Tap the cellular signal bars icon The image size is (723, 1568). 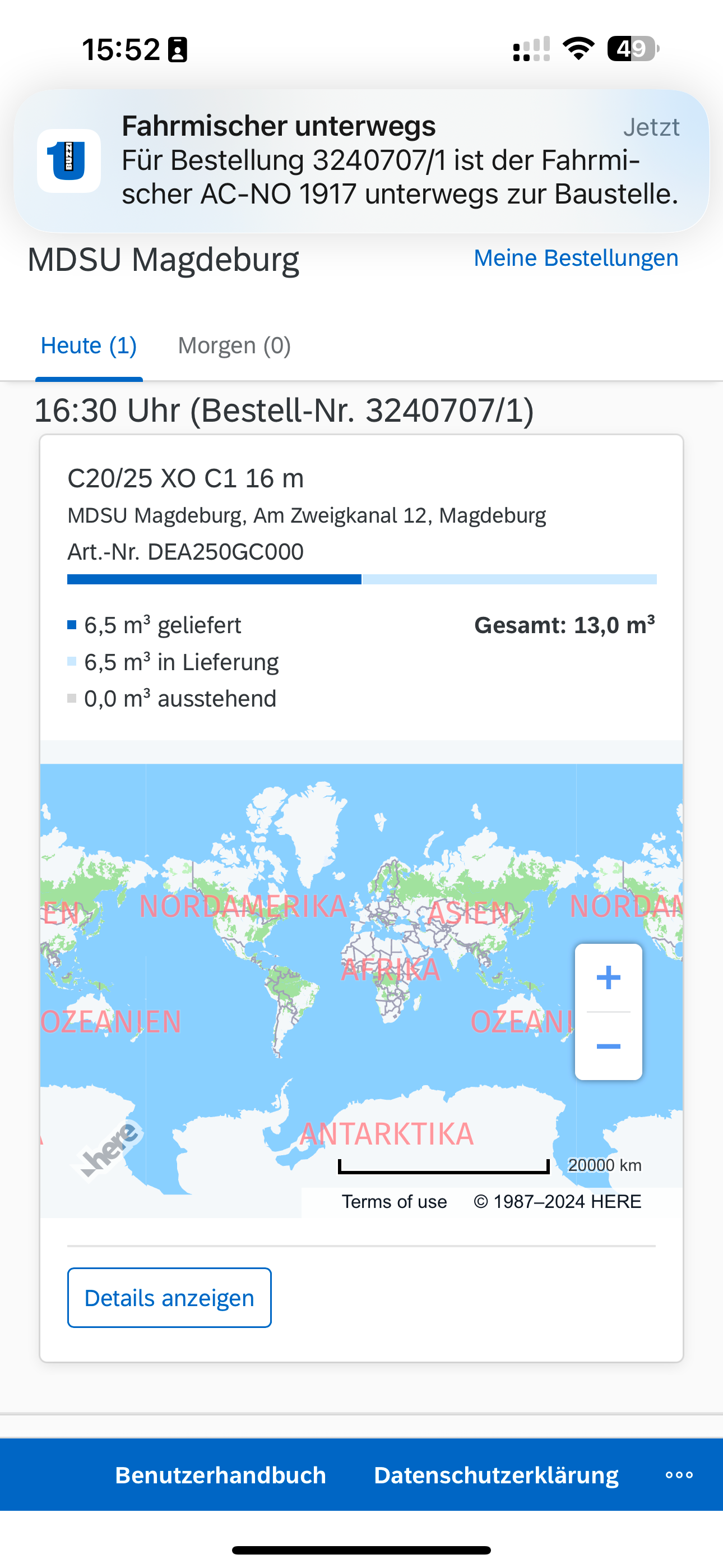531,49
